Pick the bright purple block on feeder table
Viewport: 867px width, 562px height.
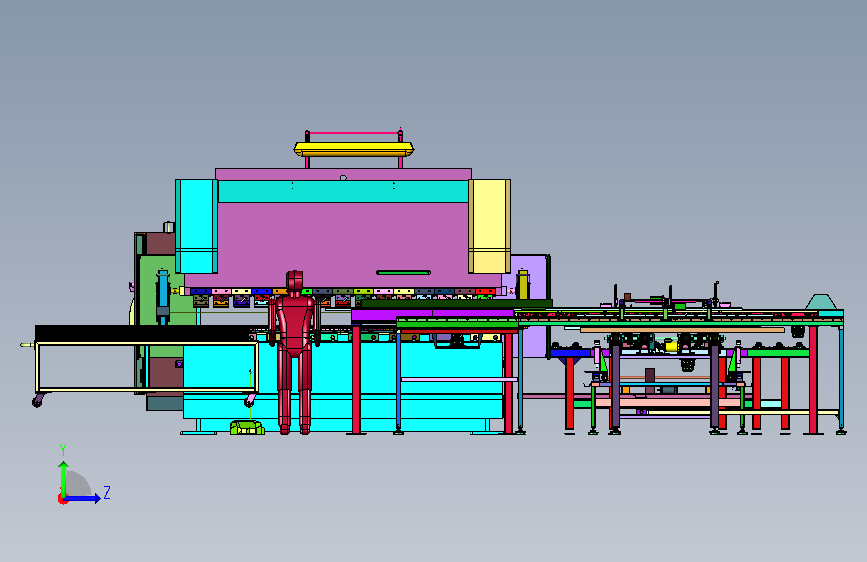(x=432, y=315)
